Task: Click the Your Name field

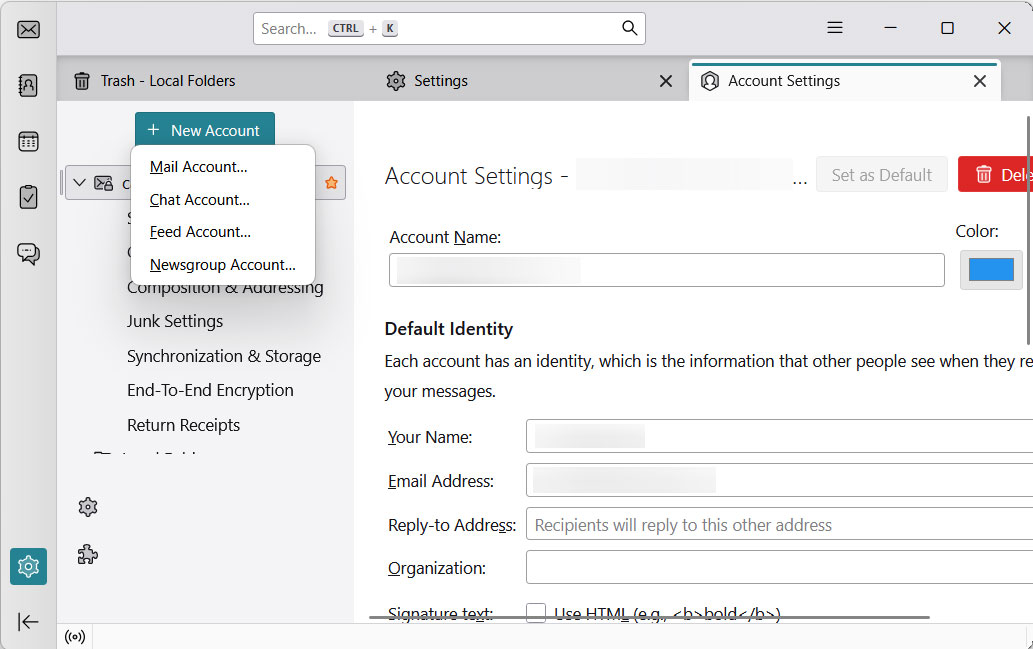Action: coord(779,436)
